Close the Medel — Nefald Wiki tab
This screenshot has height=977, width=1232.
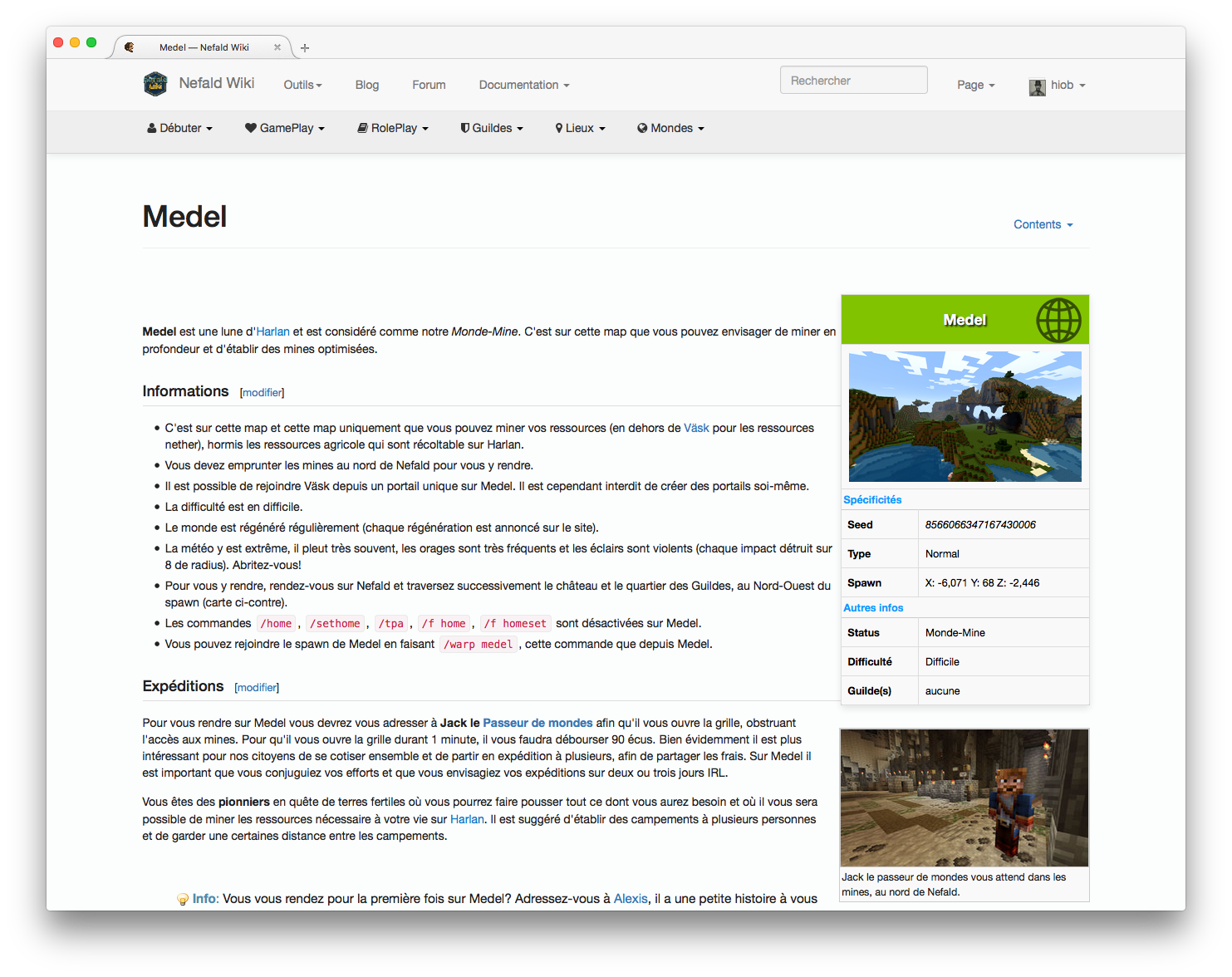coord(277,47)
